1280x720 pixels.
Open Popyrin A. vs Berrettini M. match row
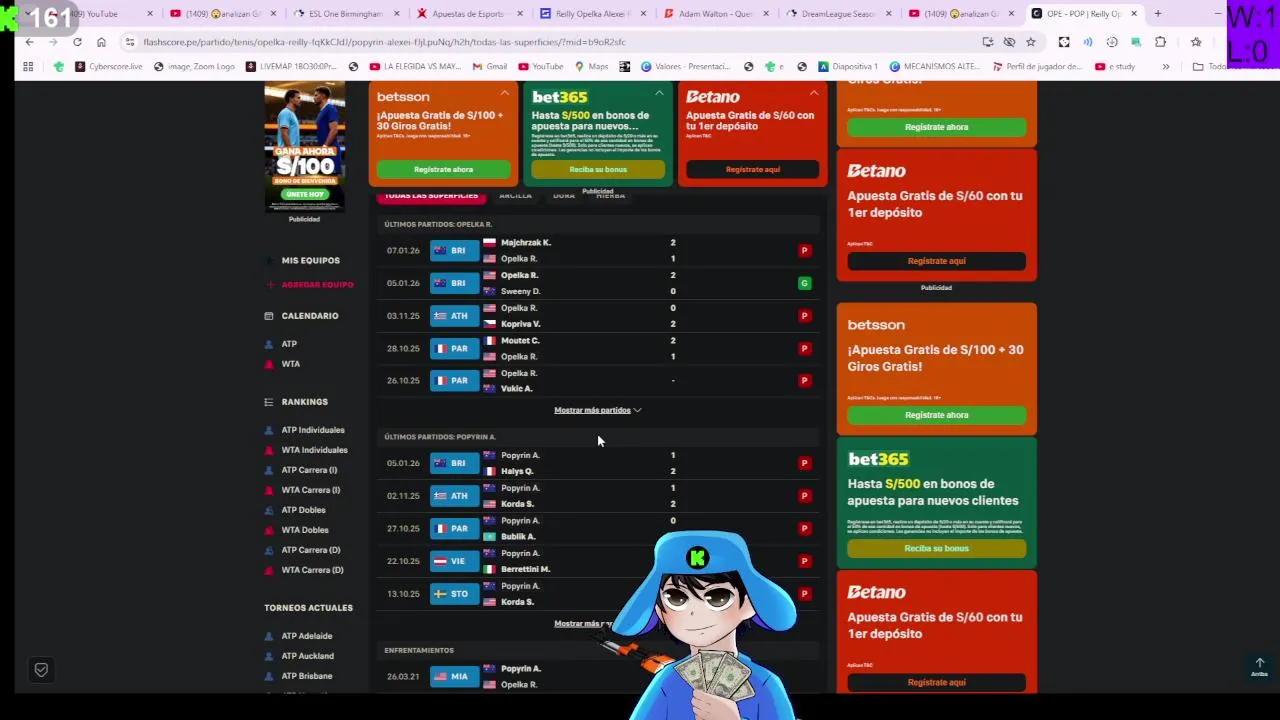pos(598,561)
